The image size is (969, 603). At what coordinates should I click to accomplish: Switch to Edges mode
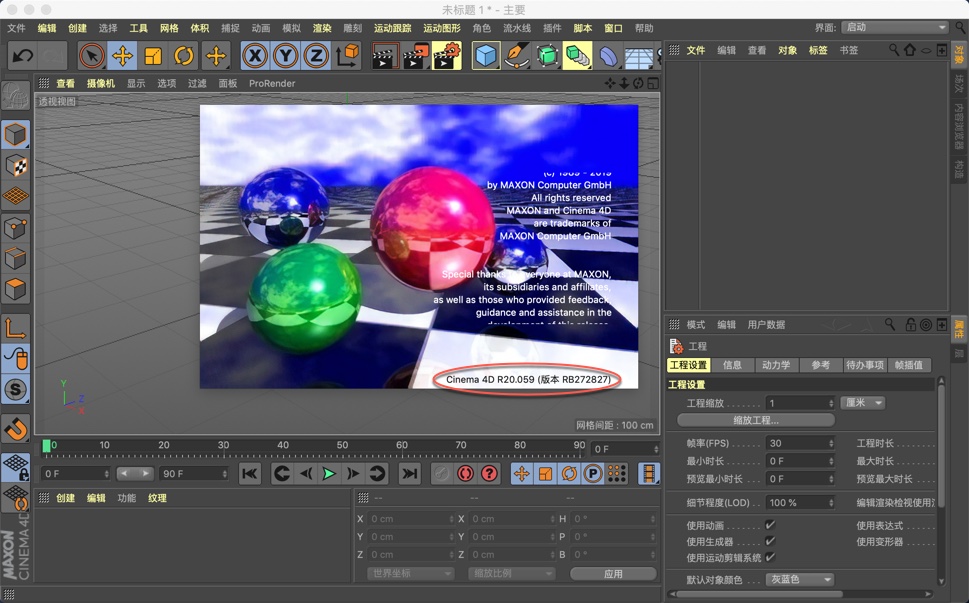coord(15,258)
